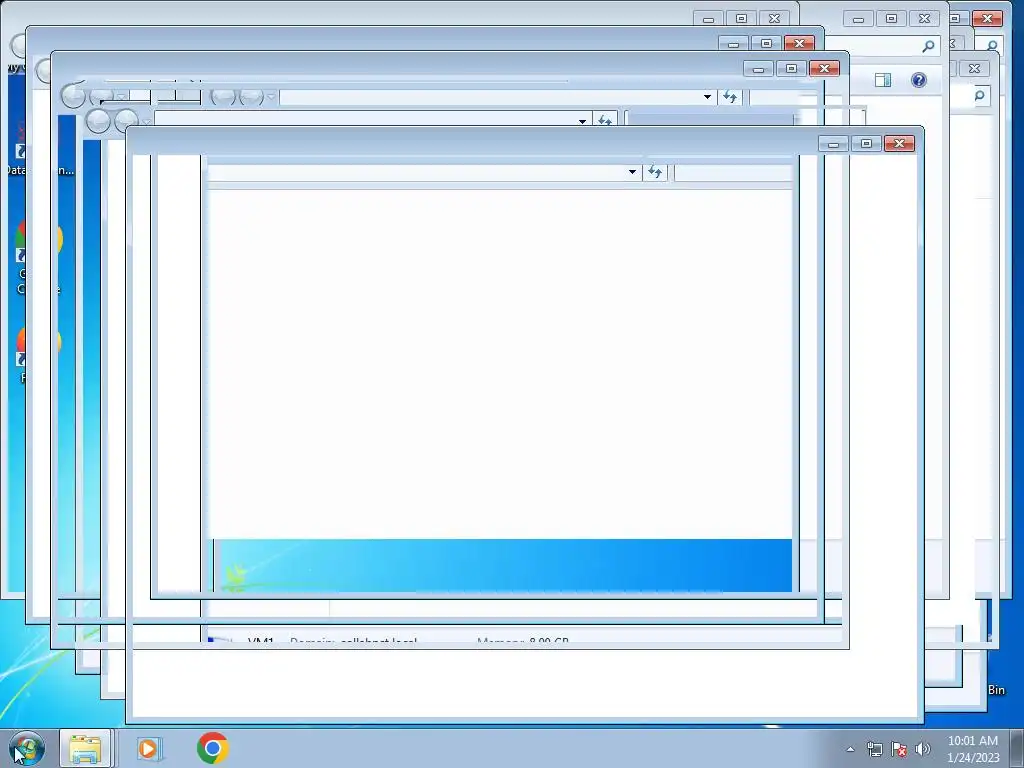Open Windows Explorer from the taskbar
Screen dimensions: 1024x768
(86, 748)
